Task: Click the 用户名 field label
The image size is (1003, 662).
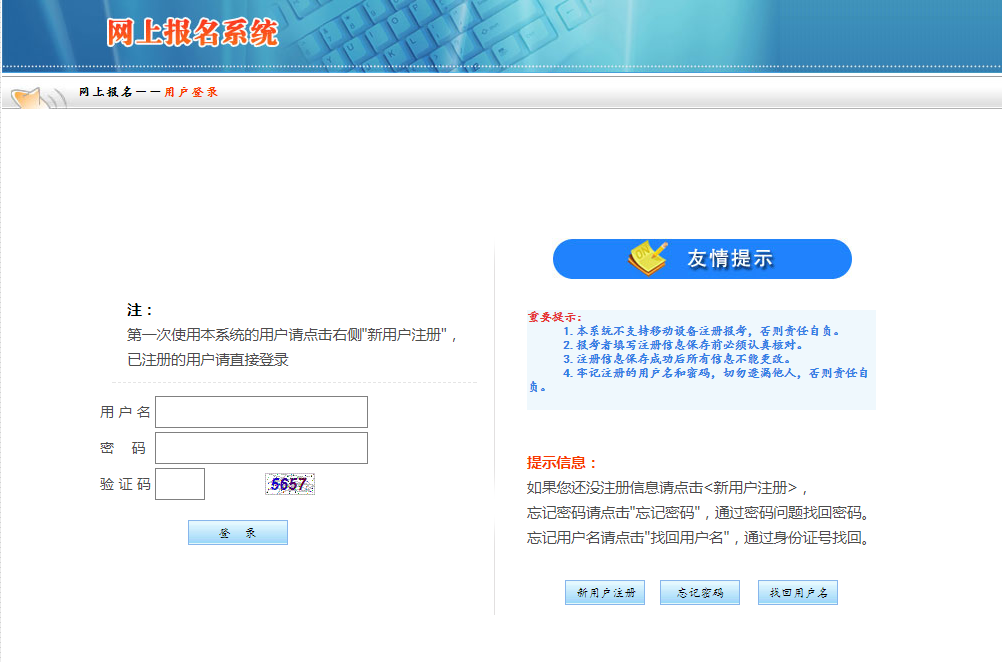Action: click(125, 412)
